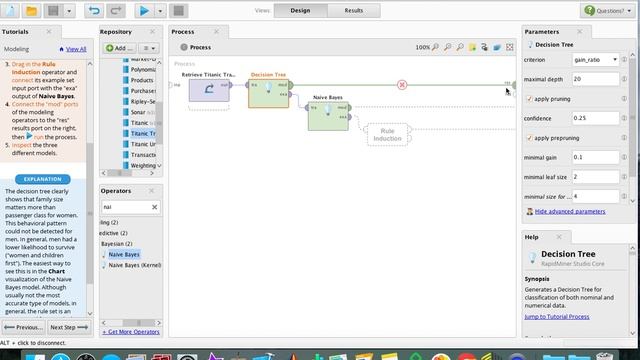The width and height of the screenshot is (640, 360).
Task: Open the Questions? help menu
Action: click(x=608, y=11)
